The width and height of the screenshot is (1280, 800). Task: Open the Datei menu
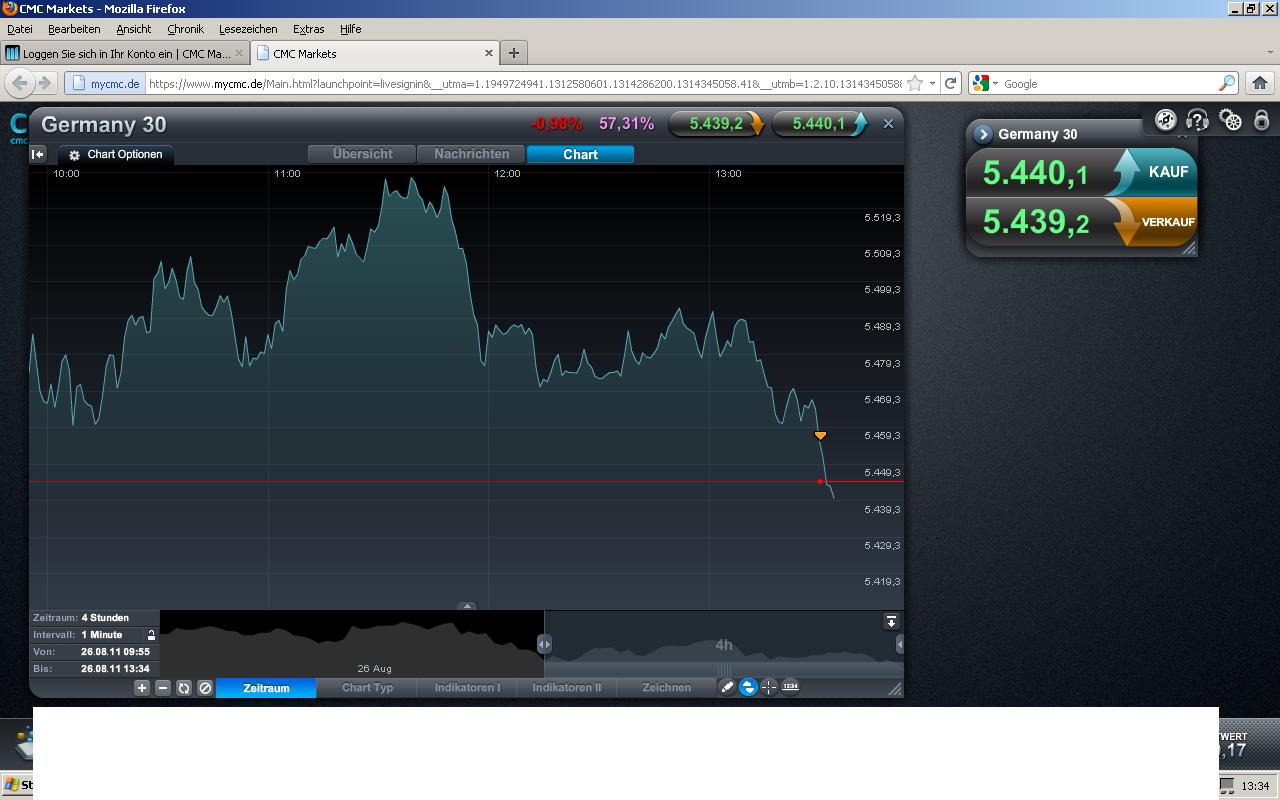(x=20, y=29)
